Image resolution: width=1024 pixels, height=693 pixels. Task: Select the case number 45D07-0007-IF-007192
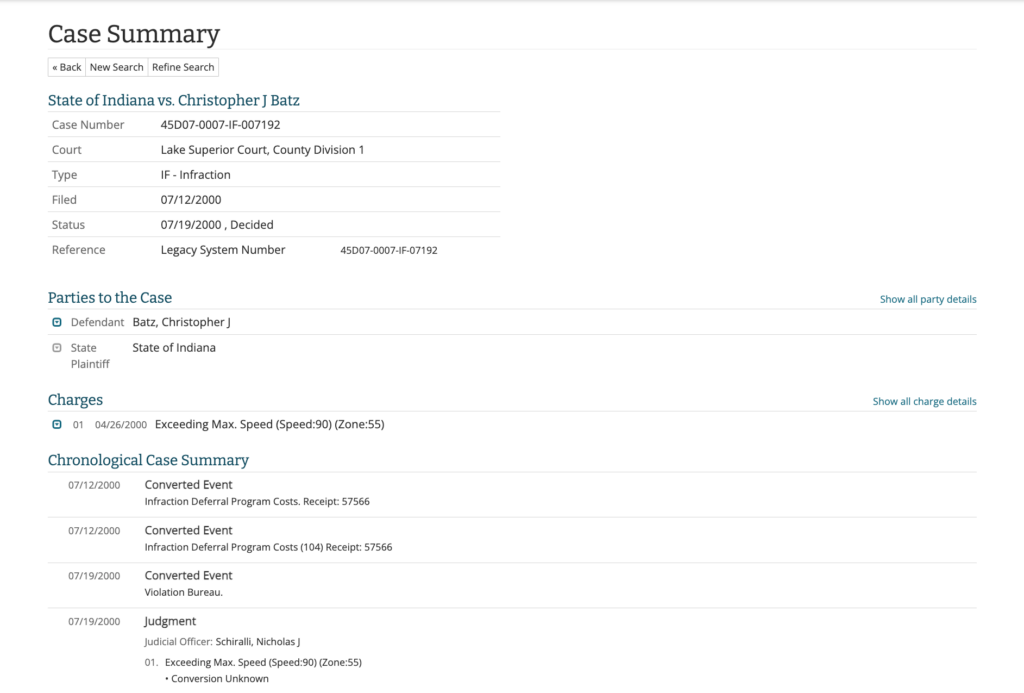[220, 125]
